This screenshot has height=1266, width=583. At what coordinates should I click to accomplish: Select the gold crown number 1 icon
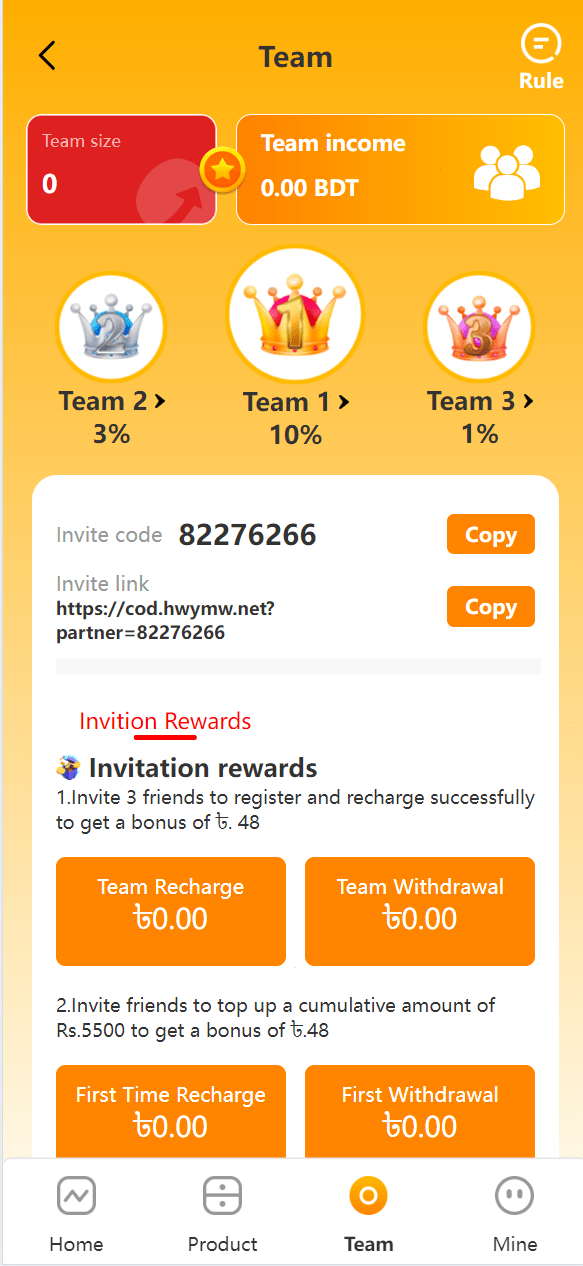pos(296,314)
